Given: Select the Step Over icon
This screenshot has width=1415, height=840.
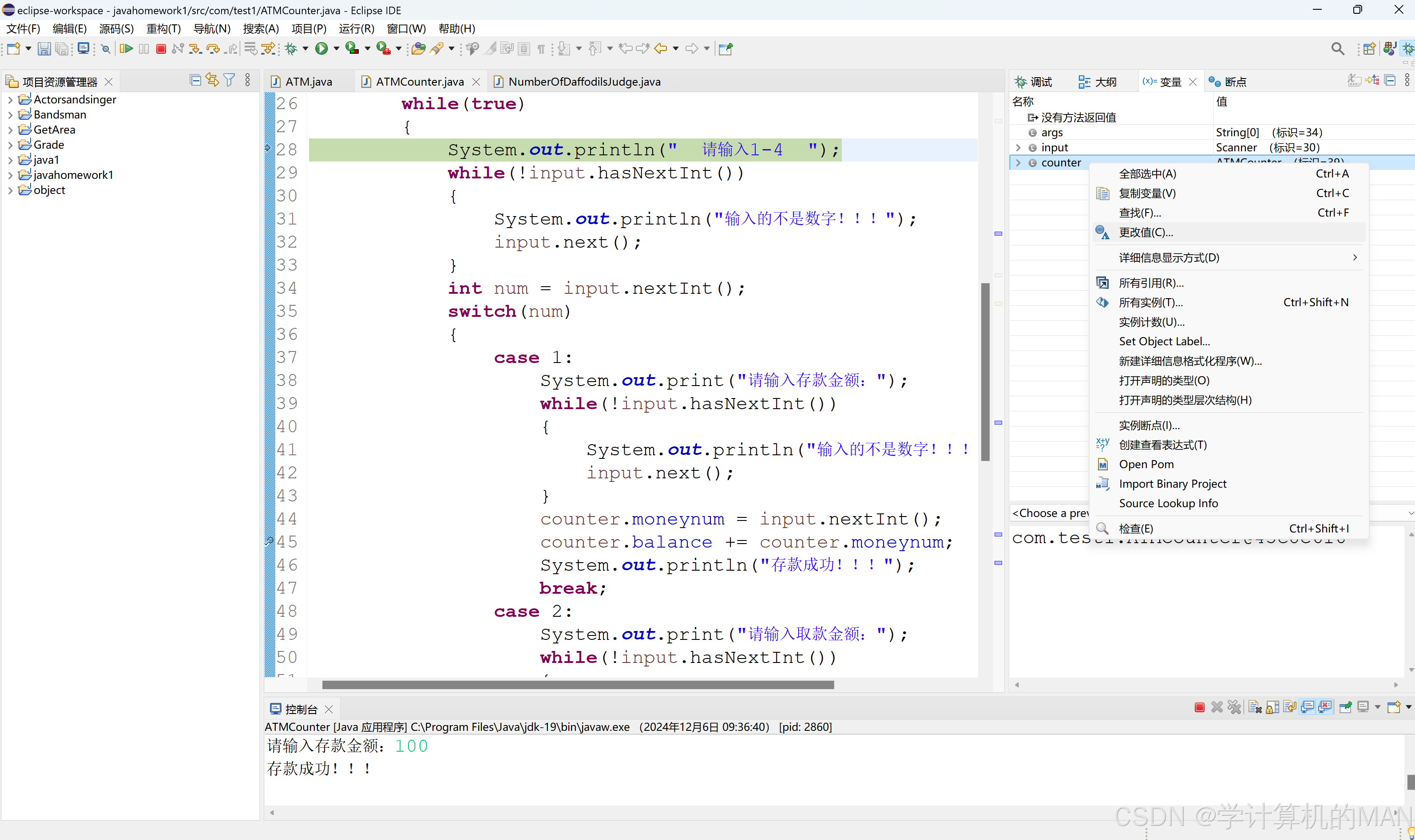Looking at the screenshot, I should [213, 49].
